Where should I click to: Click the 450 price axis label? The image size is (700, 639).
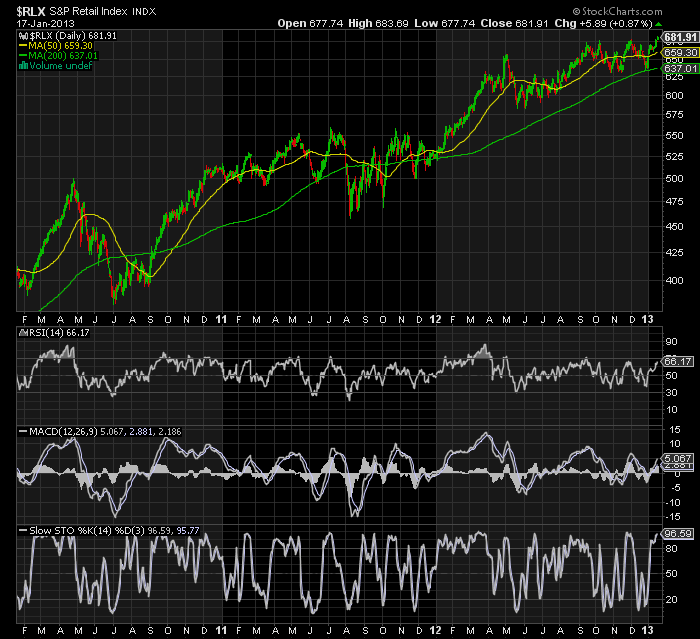674,227
